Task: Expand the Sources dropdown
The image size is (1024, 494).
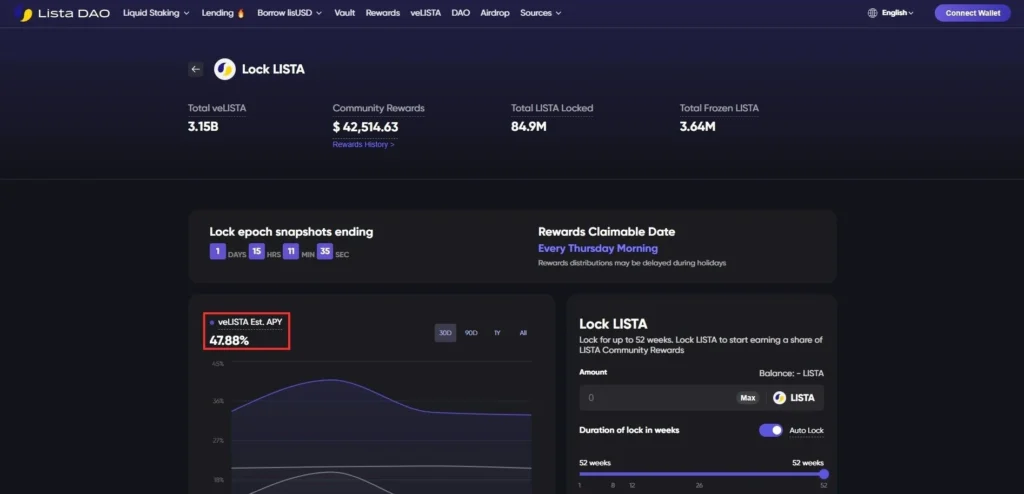Action: 541,13
